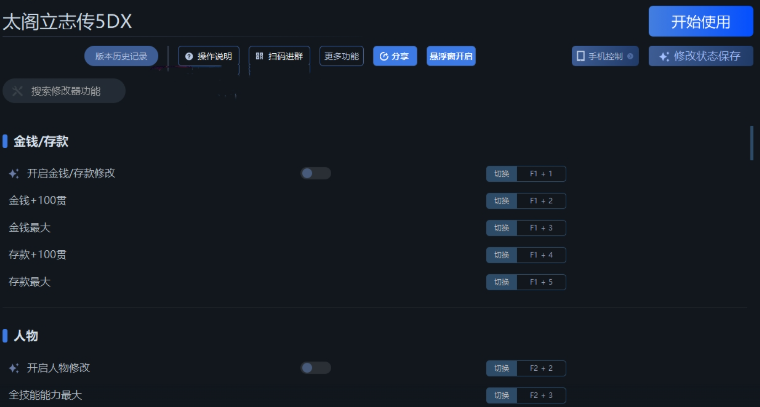Click the 太阁立志传5DX title
The width and height of the screenshot is (760, 407).
[67, 22]
